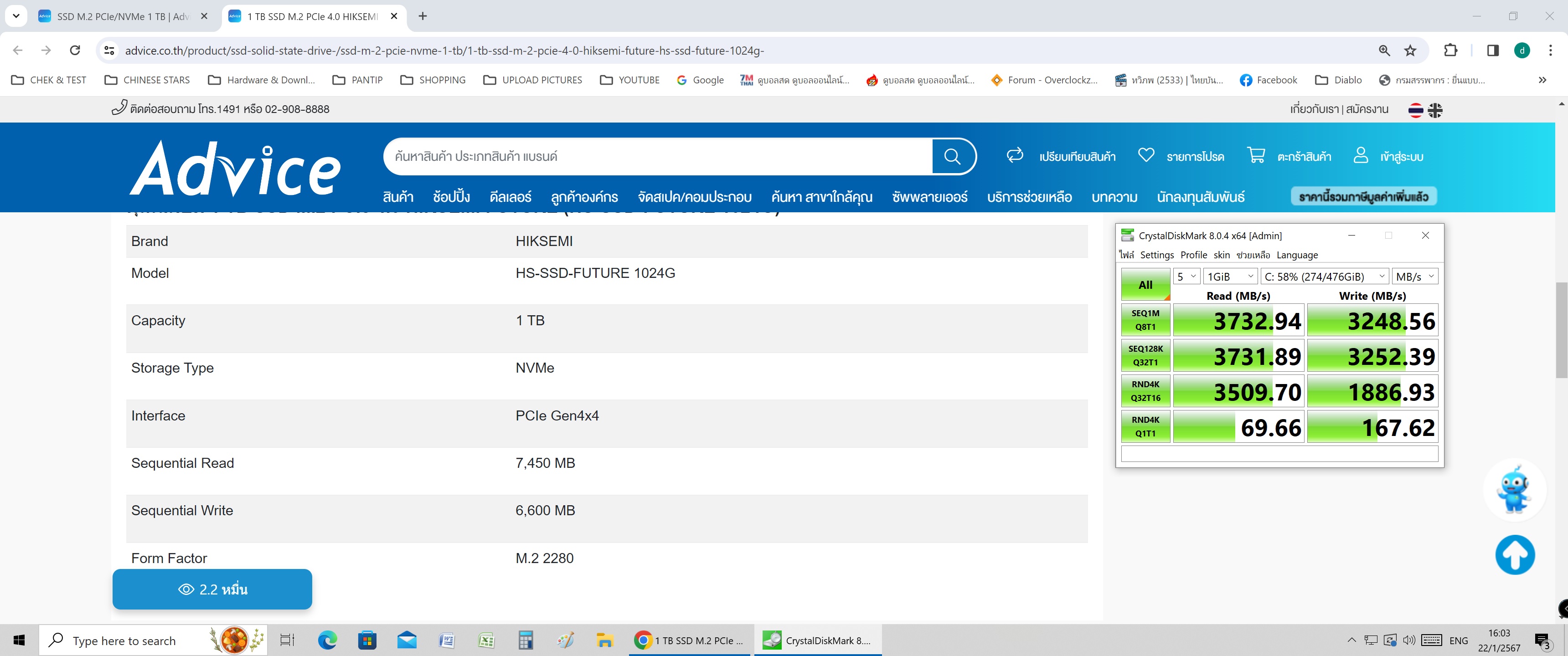The image size is (1568, 656).
Task: Open the Chrome three-dot menu
Action: [1550, 51]
